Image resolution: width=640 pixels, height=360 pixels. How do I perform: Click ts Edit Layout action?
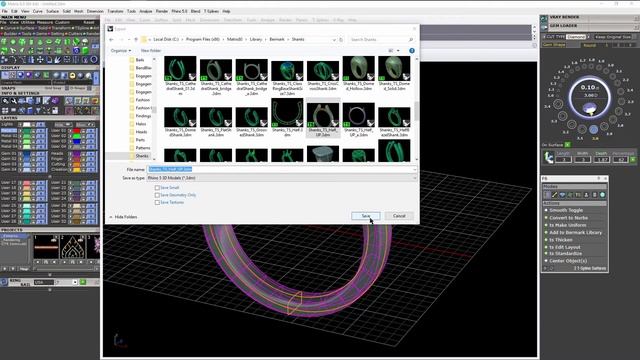point(565,247)
